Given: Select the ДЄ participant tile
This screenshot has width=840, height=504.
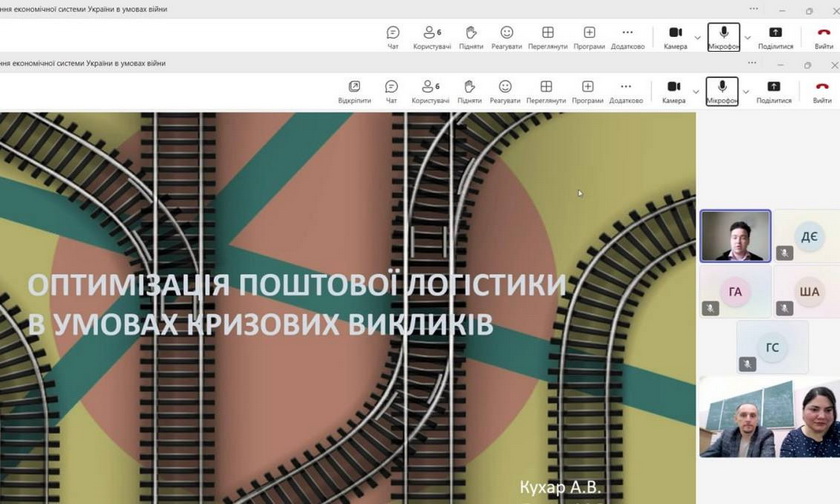Looking at the screenshot, I should tap(808, 236).
